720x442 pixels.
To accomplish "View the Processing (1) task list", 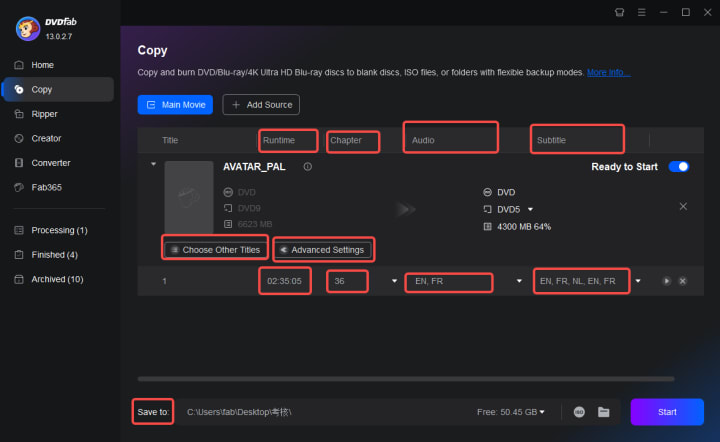I will pos(57,230).
